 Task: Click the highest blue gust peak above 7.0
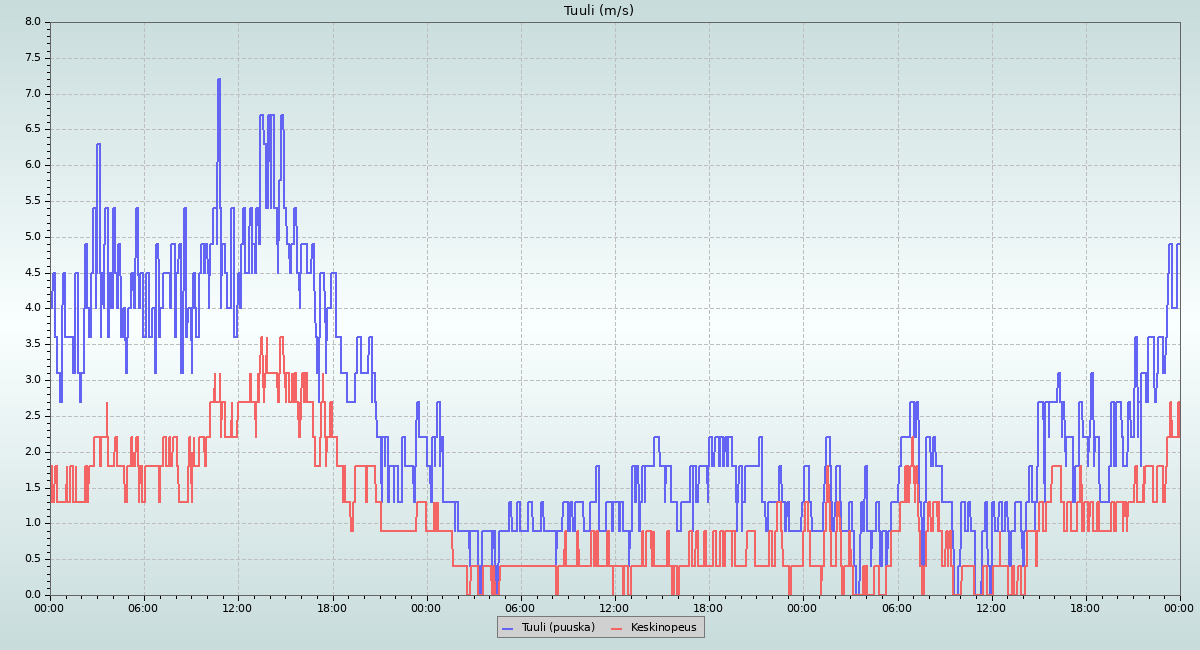pos(218,80)
